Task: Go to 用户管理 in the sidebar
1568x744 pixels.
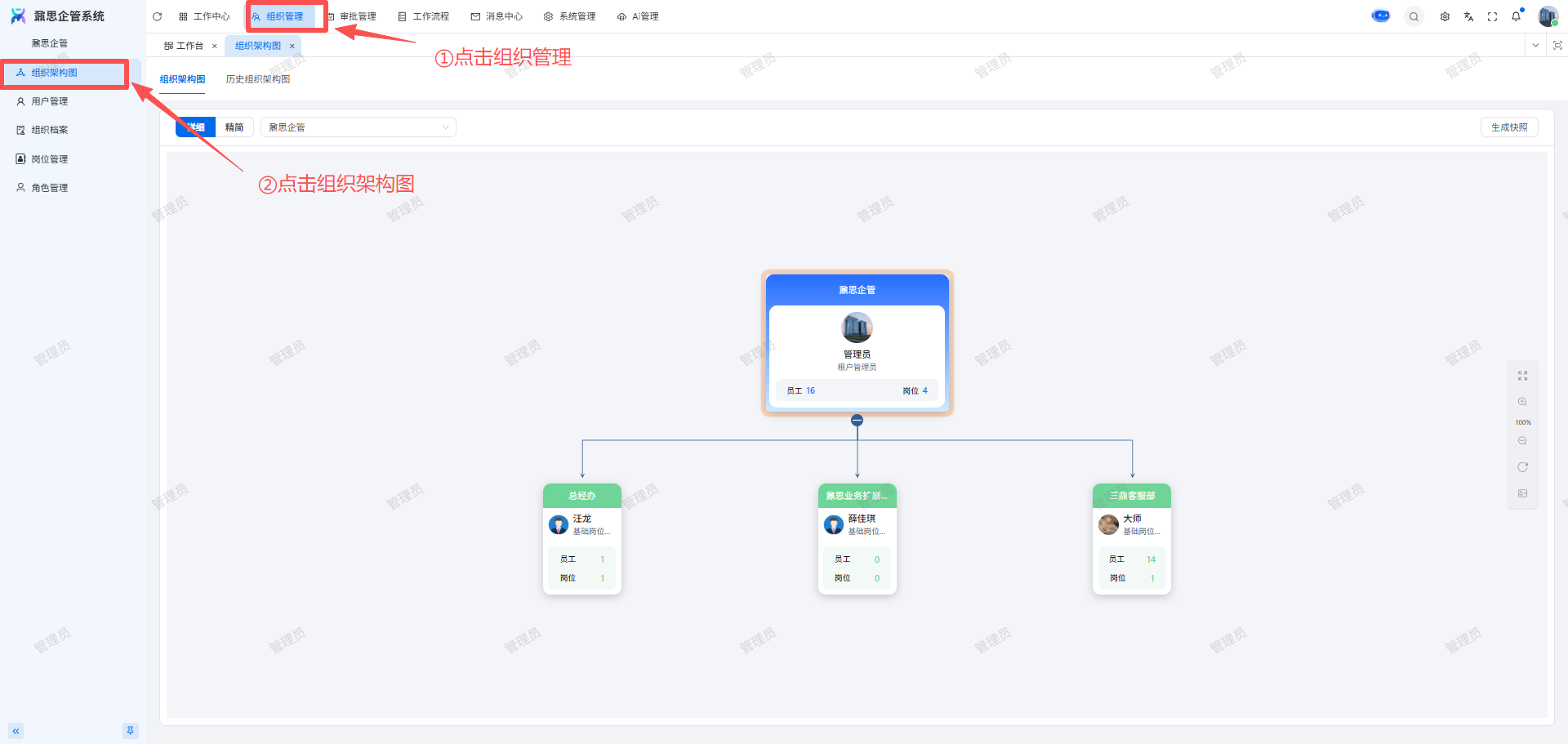Action: click(x=50, y=101)
